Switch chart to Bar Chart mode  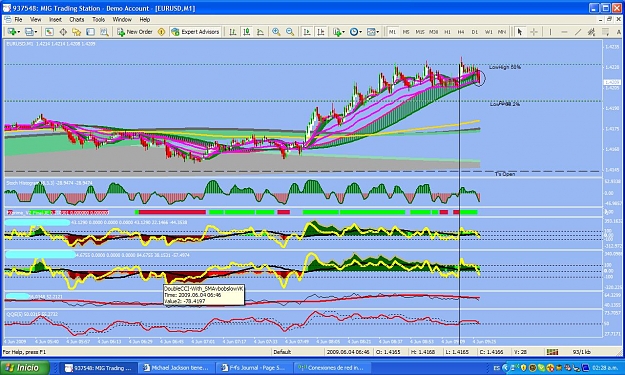[x=233, y=32]
